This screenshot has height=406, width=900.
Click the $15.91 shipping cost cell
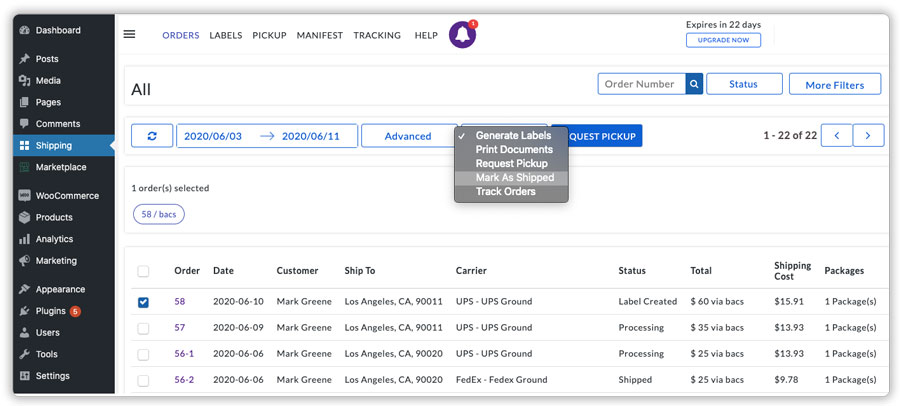click(789, 301)
